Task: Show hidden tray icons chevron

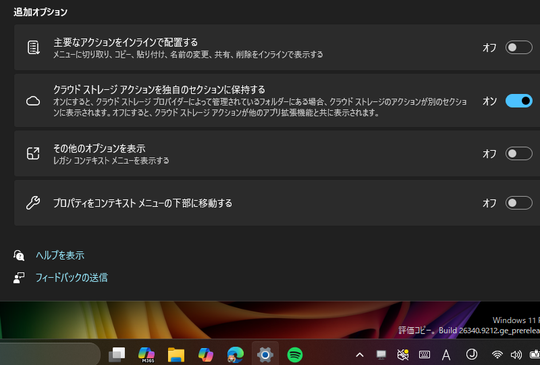Action: coord(360,355)
